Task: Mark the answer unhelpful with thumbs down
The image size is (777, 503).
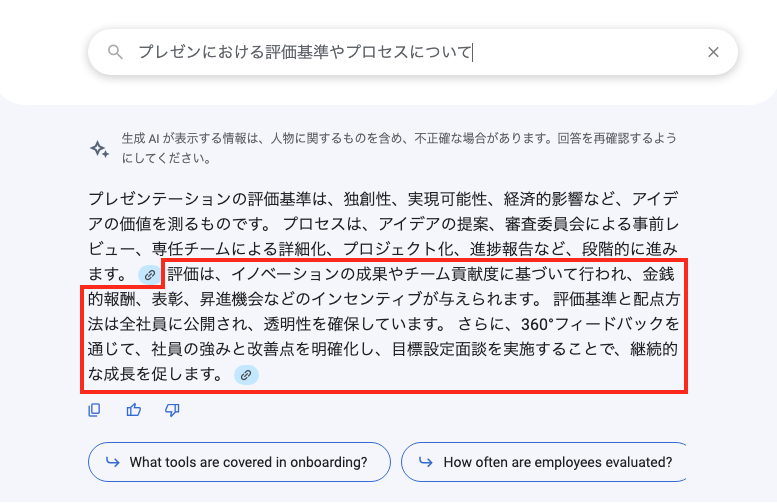Action: click(172, 410)
